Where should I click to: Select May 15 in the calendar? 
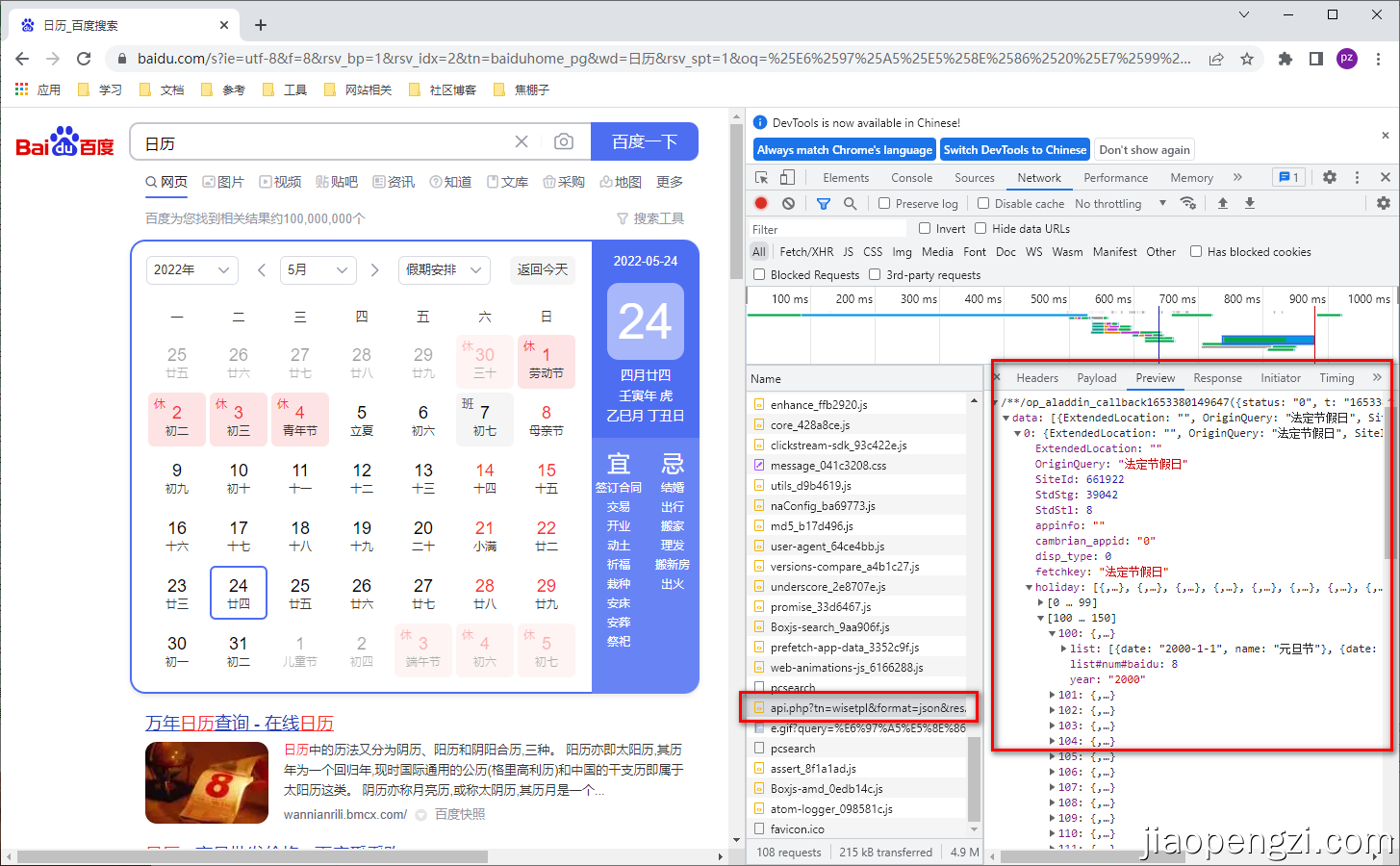coord(547,477)
